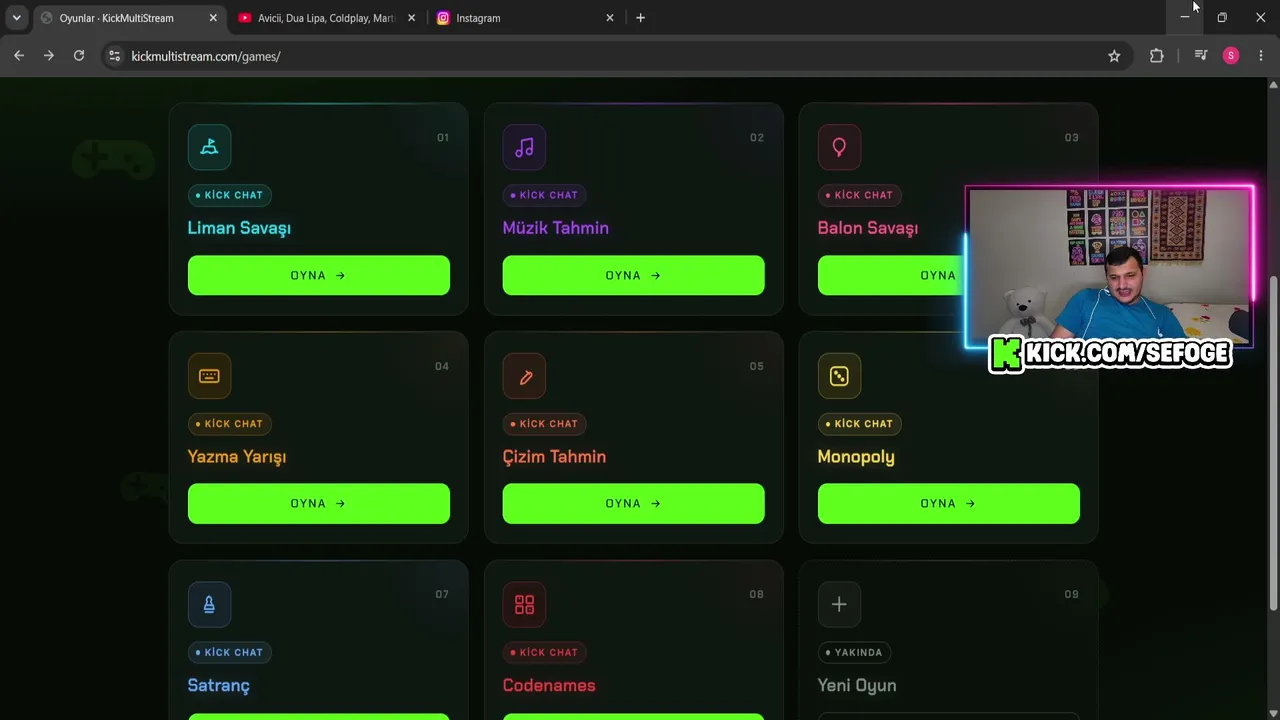
Task: Click the Çizim Tahmin title
Action: coord(554,457)
